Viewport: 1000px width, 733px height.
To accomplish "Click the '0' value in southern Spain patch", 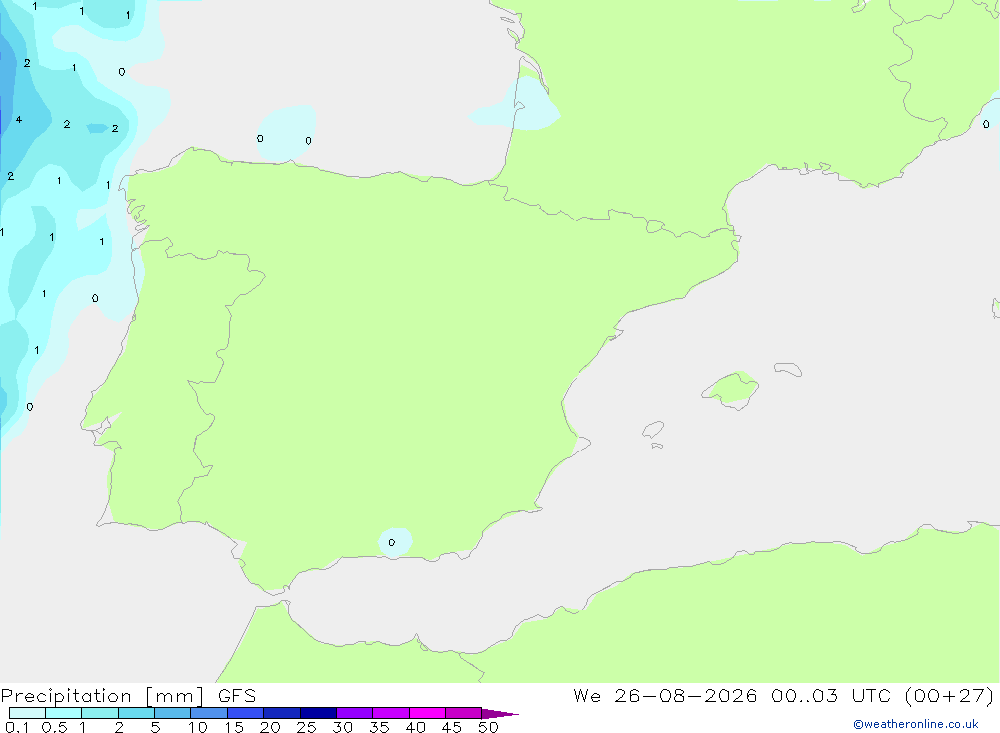I will [392, 542].
